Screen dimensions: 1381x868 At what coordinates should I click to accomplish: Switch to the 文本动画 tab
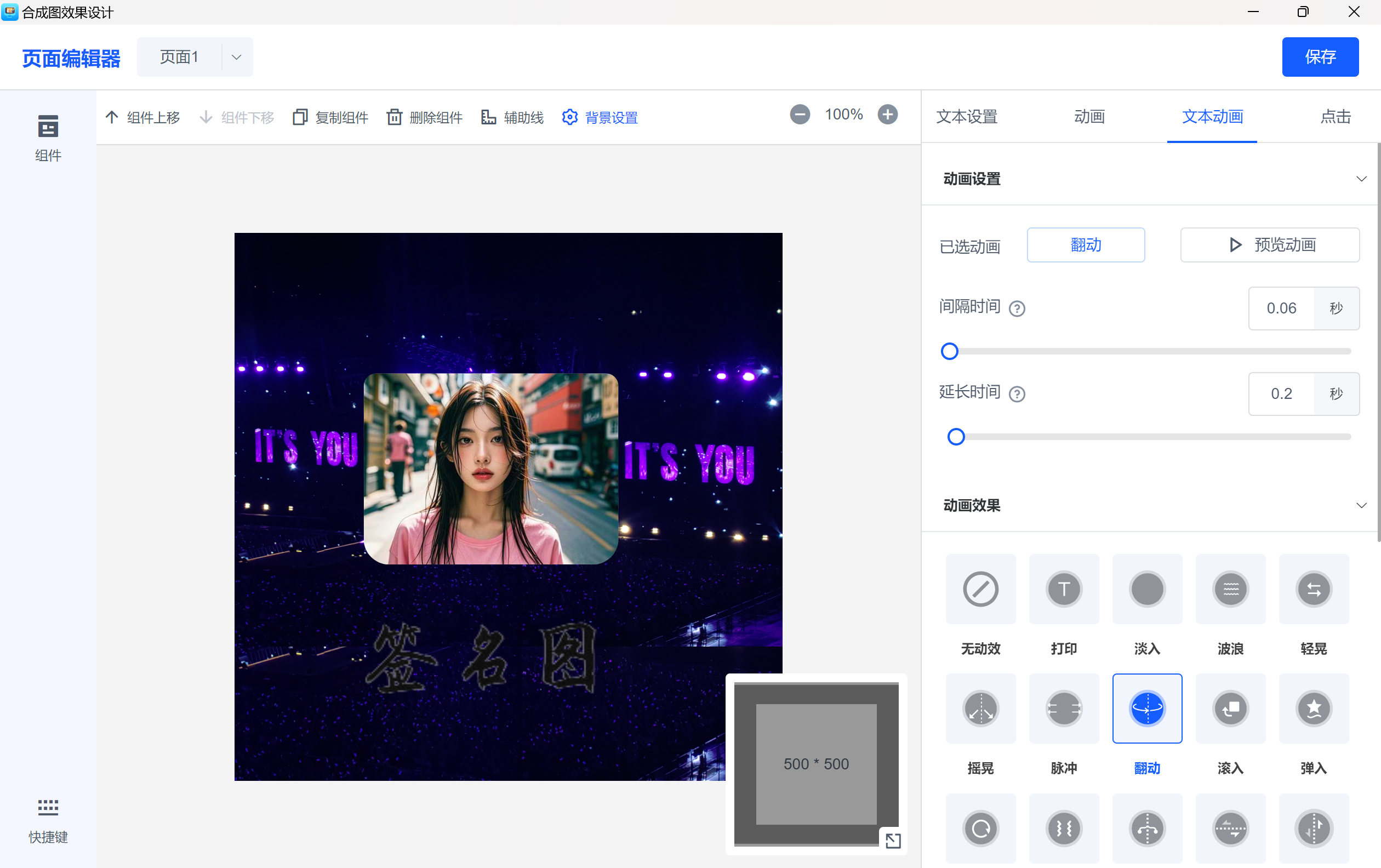1212,116
